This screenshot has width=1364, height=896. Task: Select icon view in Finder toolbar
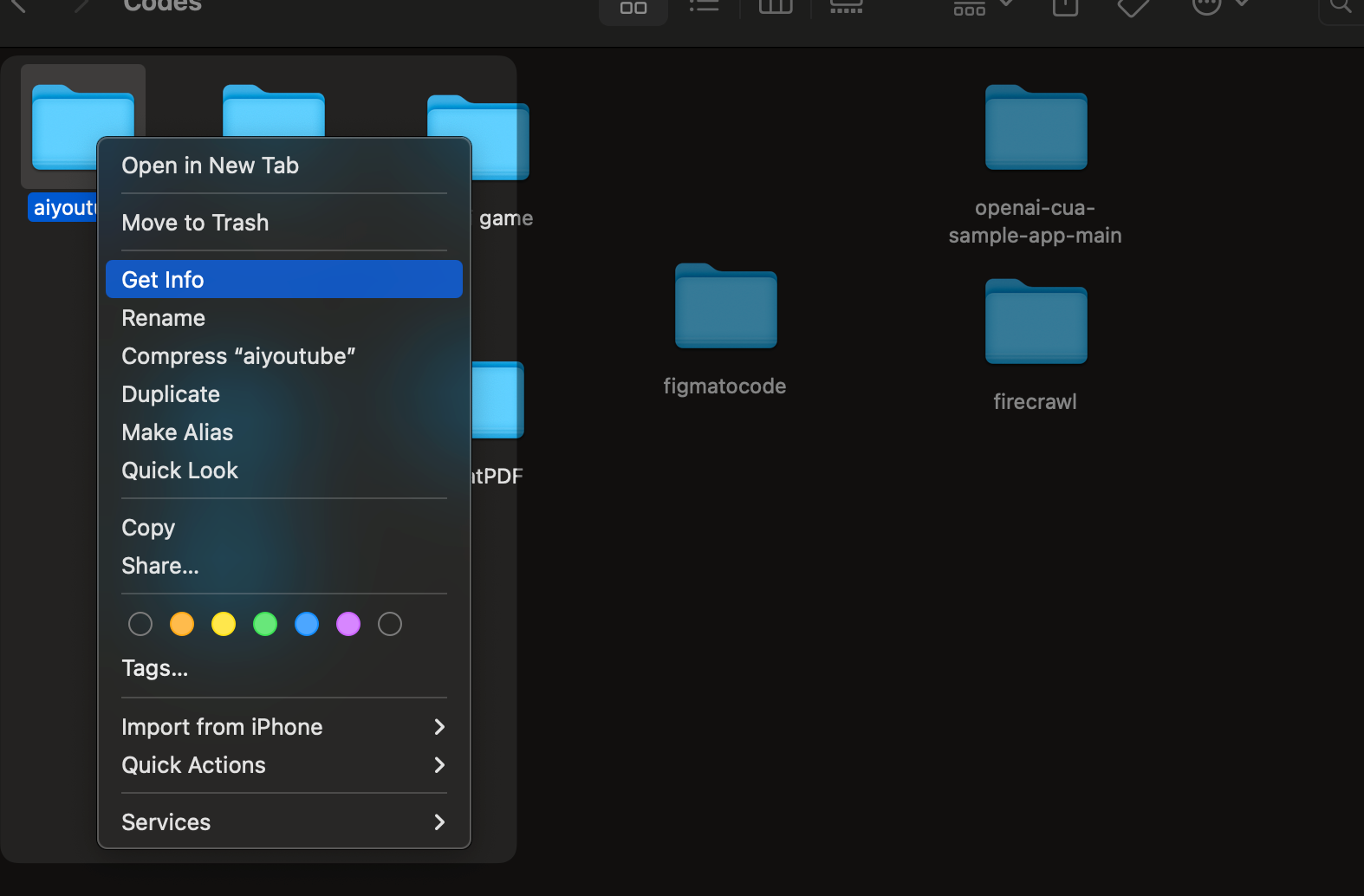click(633, 8)
